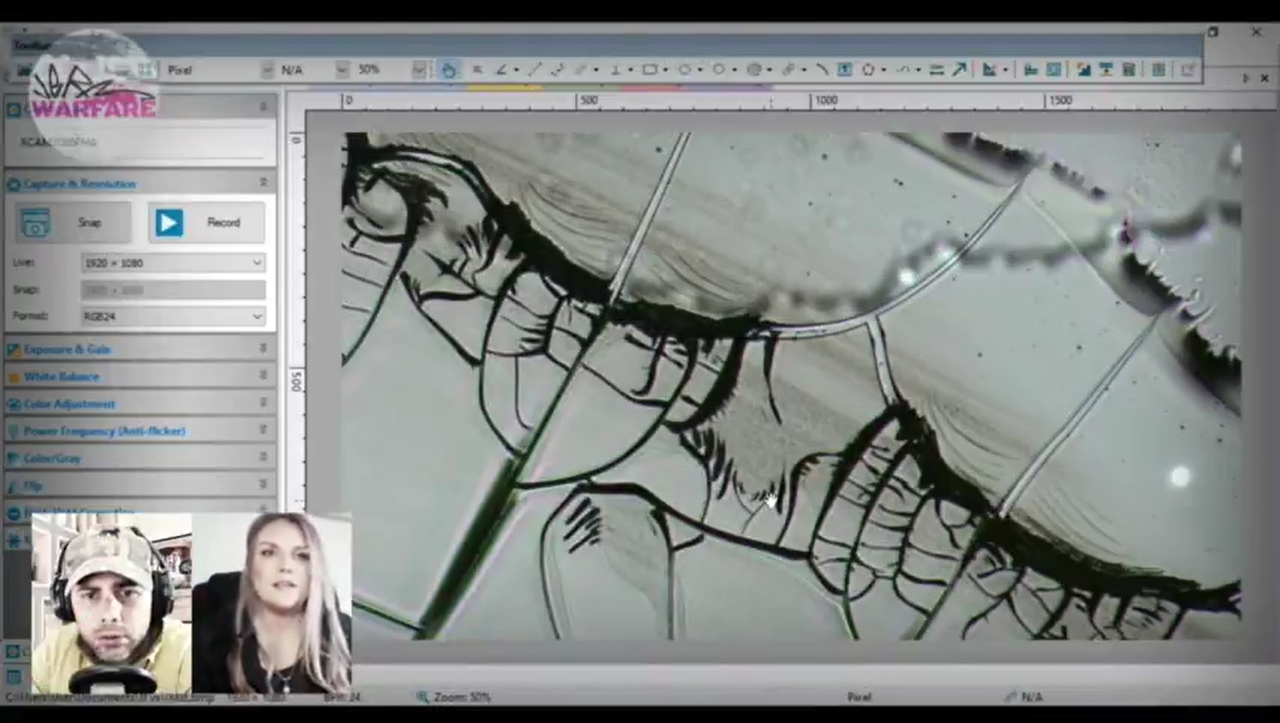Click the microscope live image view
Screen dimensions: 1280x723
point(791,386)
